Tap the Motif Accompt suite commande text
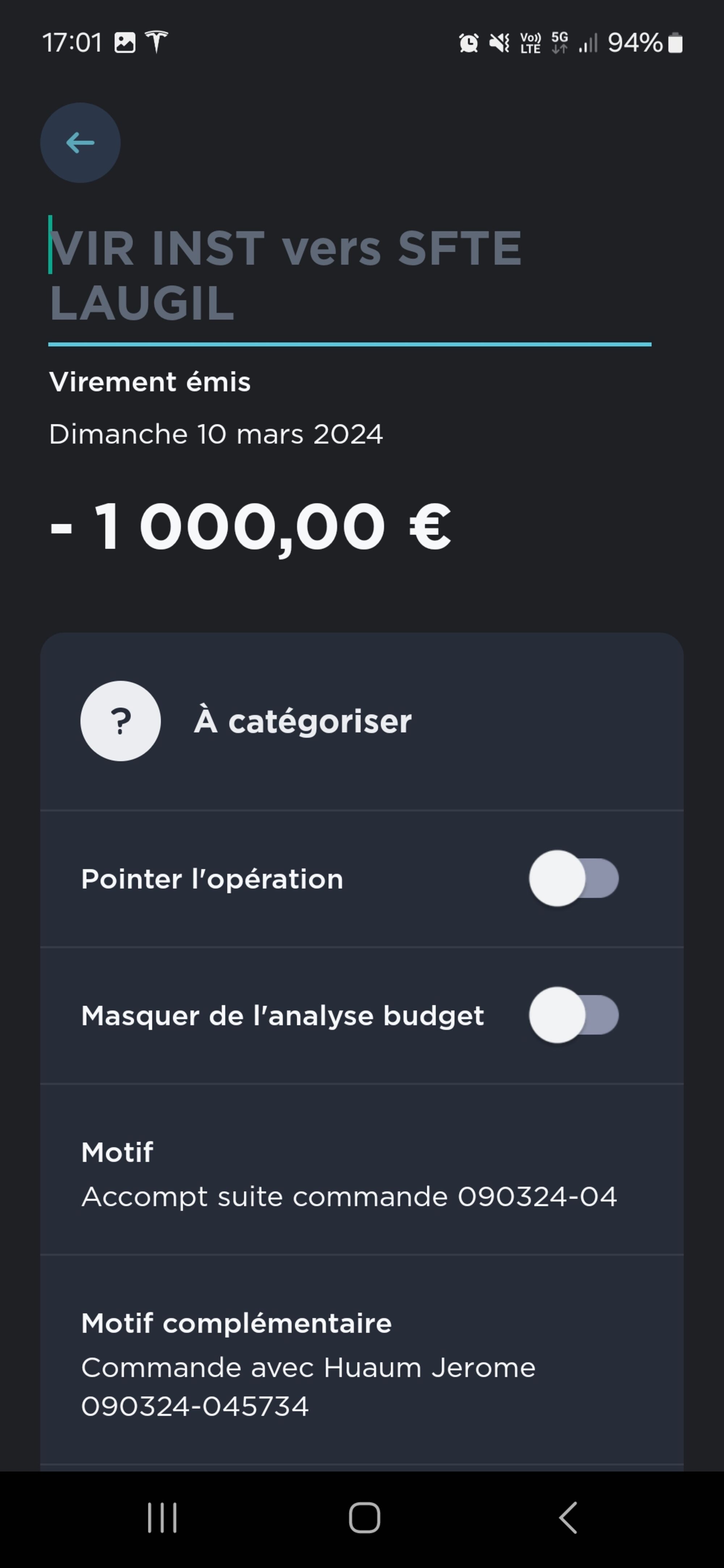This screenshot has height=1568, width=724. [x=349, y=1197]
